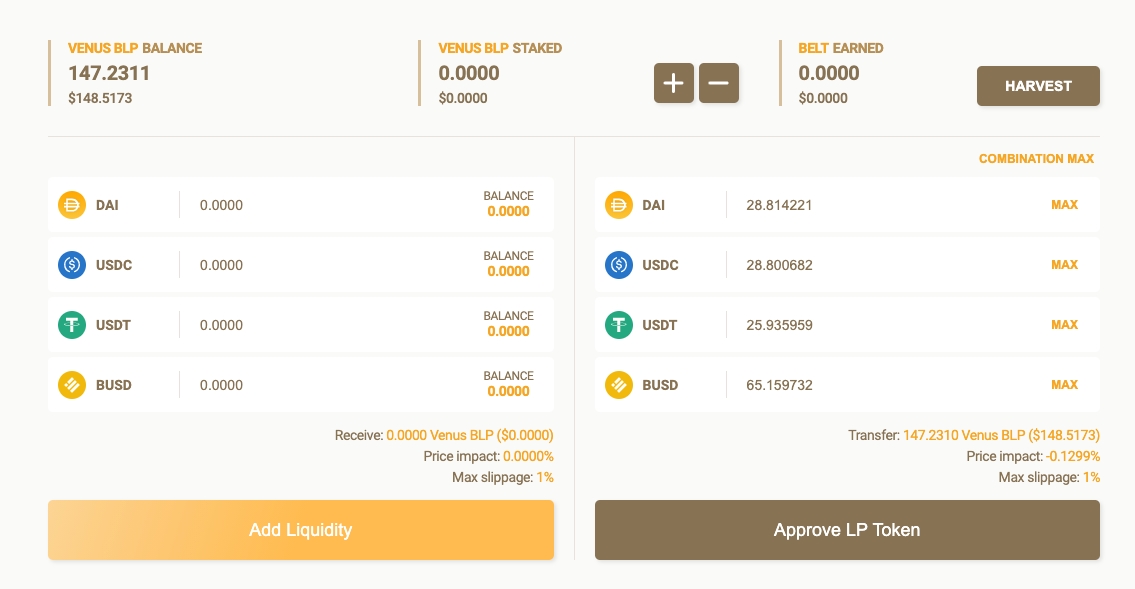Click the BUSD icon in deposit panel

(72, 385)
